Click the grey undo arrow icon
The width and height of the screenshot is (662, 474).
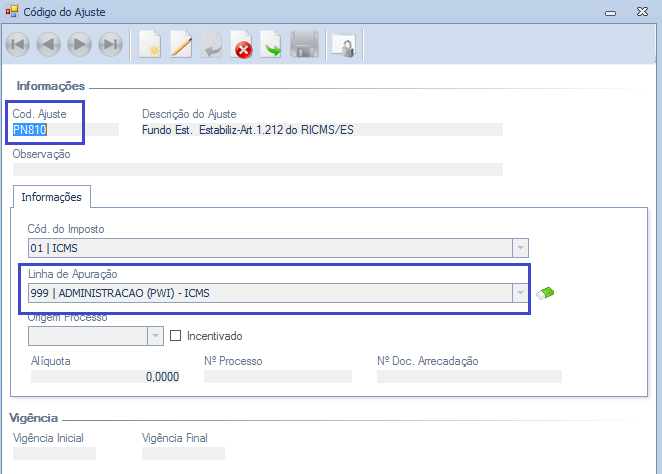pos(211,44)
